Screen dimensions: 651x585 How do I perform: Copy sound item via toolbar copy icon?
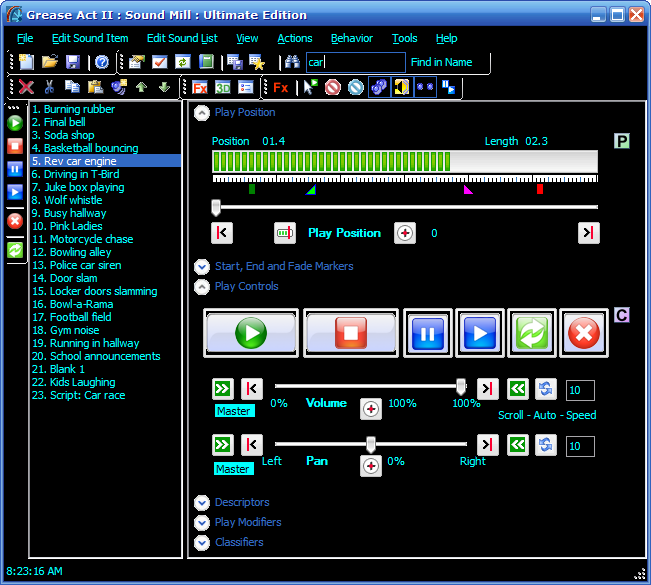pyautogui.click(x=72, y=87)
